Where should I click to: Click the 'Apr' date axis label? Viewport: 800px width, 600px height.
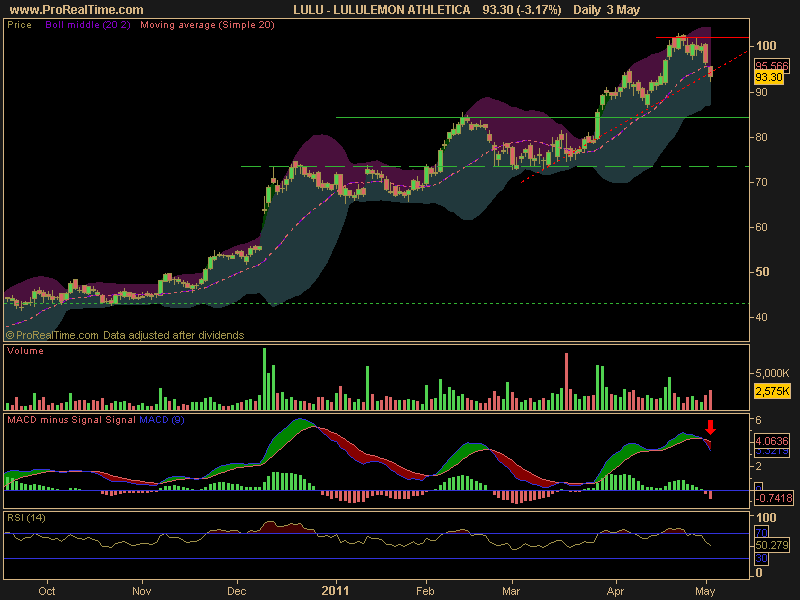[x=615, y=591]
